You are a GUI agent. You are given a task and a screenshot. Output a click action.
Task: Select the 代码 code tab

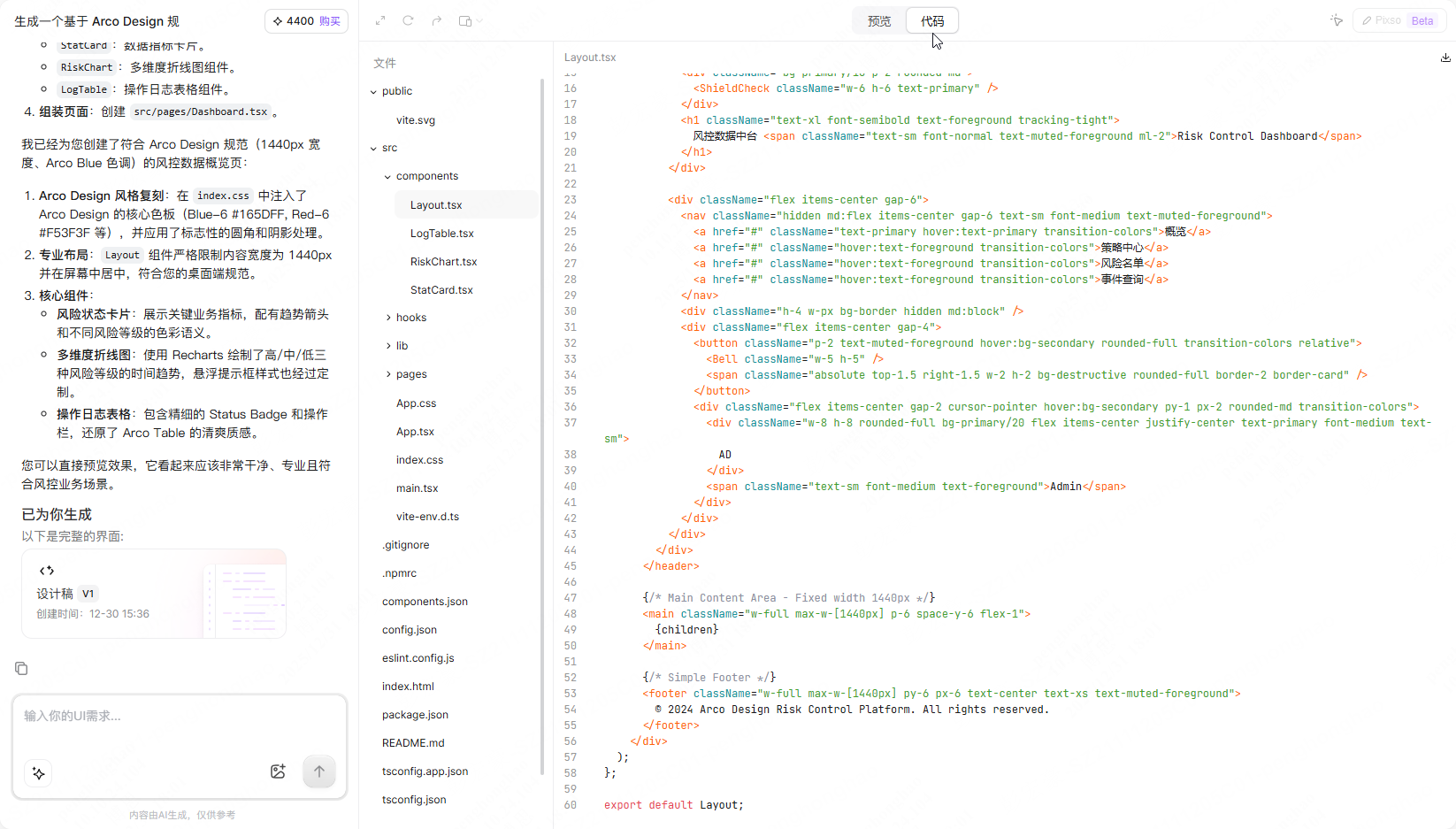point(932,21)
